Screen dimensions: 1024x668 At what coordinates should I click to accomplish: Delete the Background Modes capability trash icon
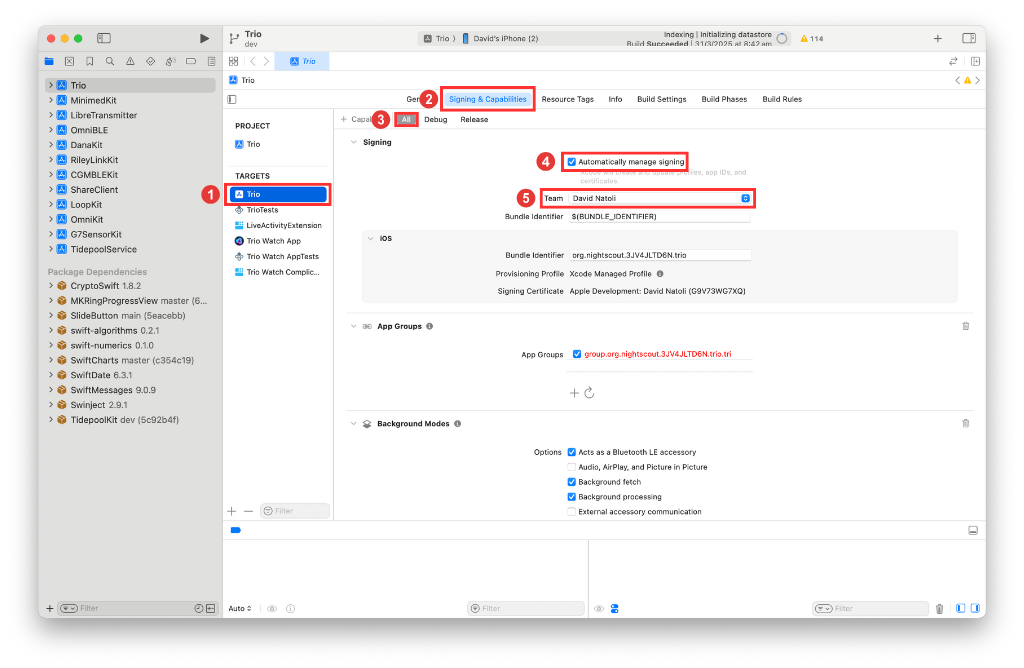coord(965,423)
